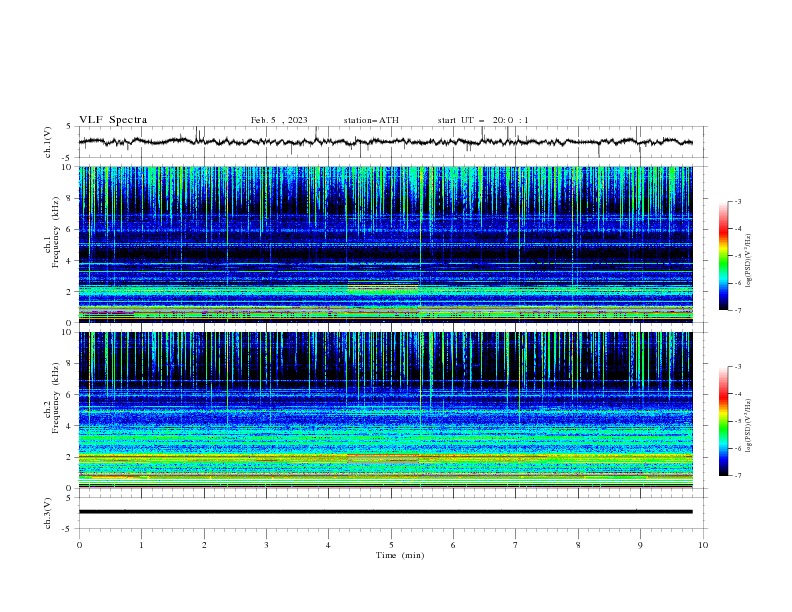Click the "0" tick on the time axis
Viewport: 792px width, 612px height.
tap(79, 545)
